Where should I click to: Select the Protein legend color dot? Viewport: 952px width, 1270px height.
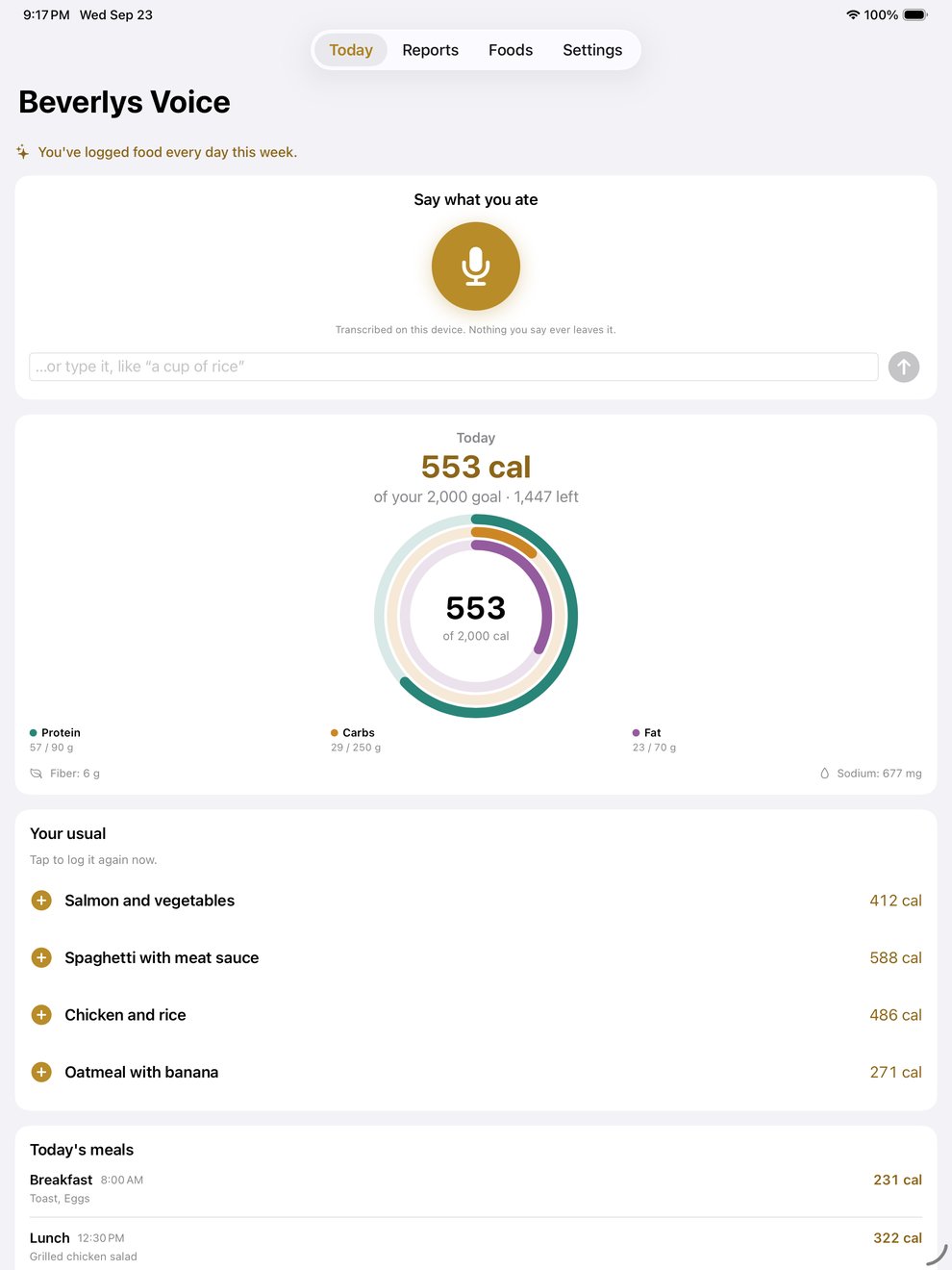coord(34,733)
